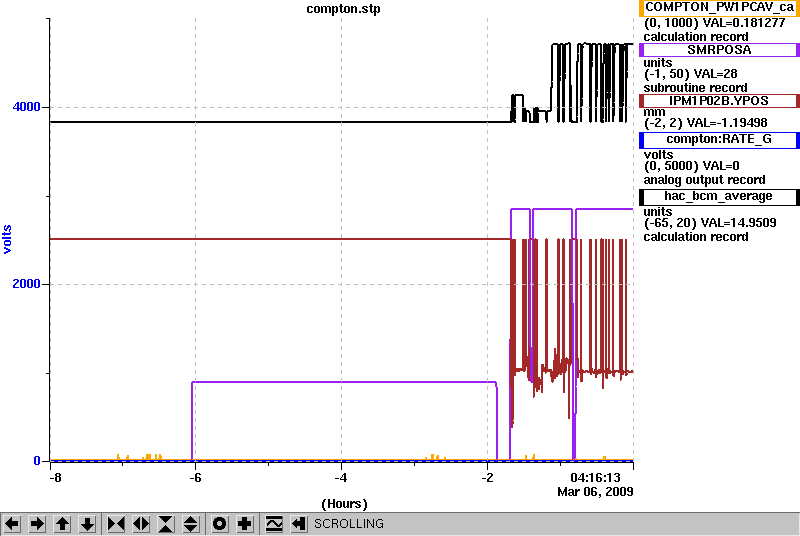Click the pan right arrow button
This screenshot has width=800, height=536.
tap(37, 524)
